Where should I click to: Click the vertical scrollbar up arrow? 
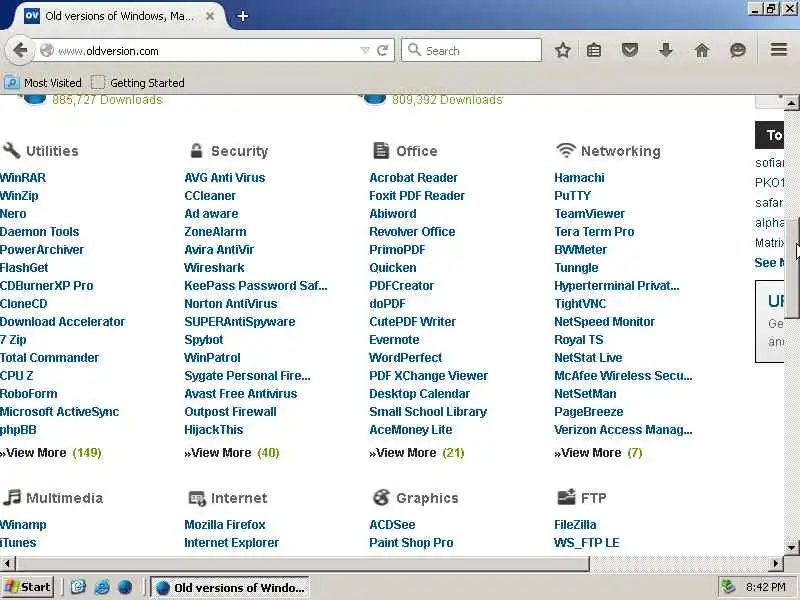point(791,103)
